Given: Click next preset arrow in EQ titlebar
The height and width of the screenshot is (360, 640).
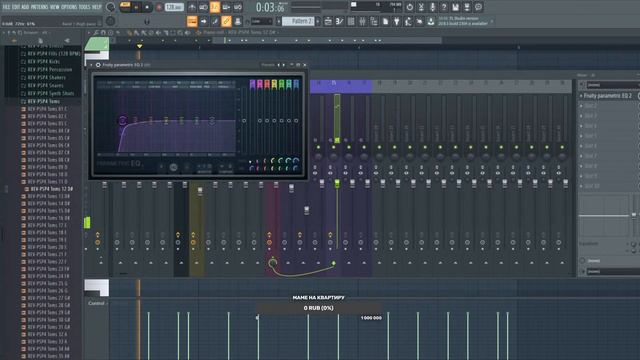Looking at the screenshot, I should [284, 65].
